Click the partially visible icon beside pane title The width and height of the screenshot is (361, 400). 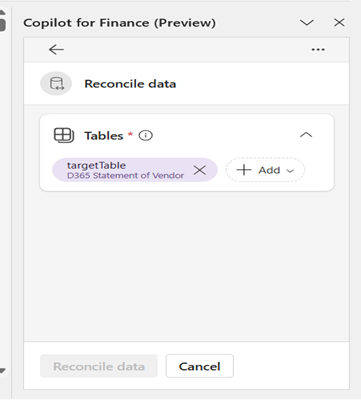pos(2,21)
